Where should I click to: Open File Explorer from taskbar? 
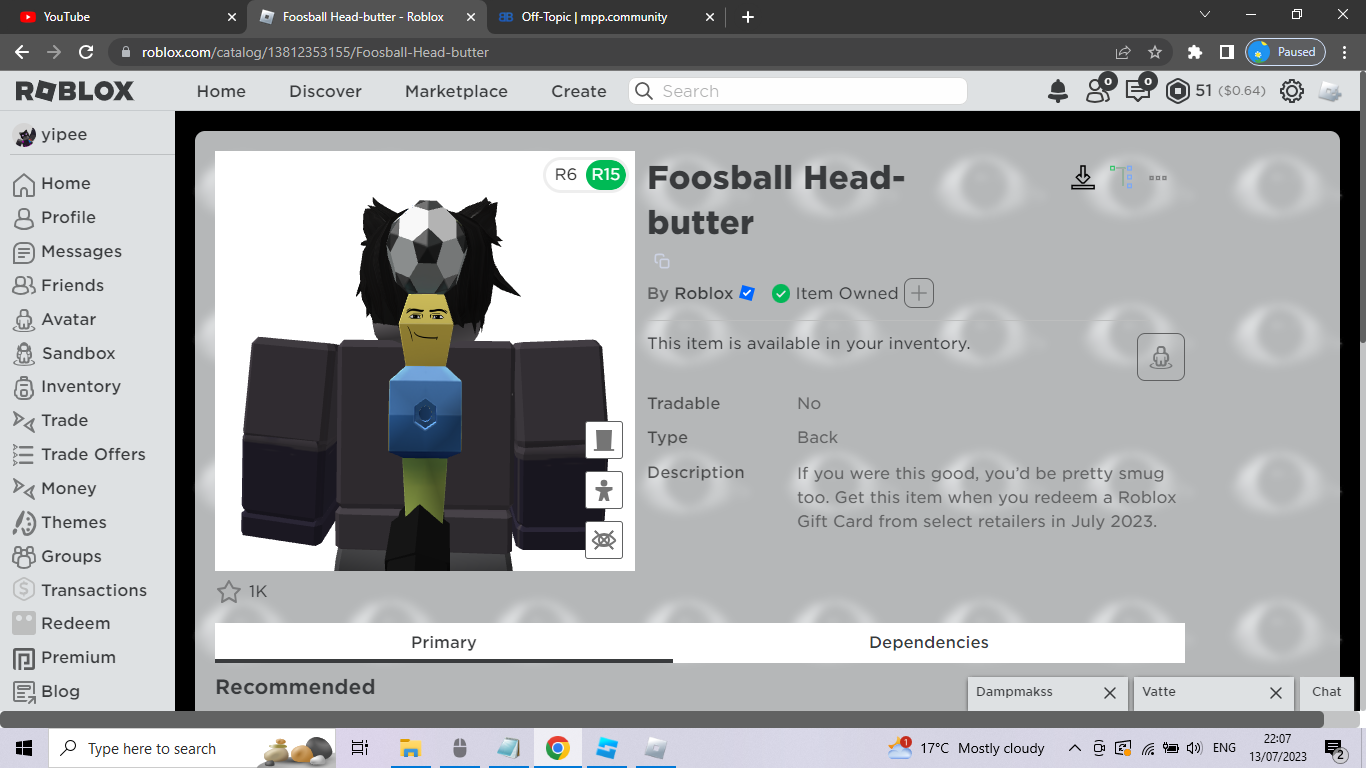point(410,748)
